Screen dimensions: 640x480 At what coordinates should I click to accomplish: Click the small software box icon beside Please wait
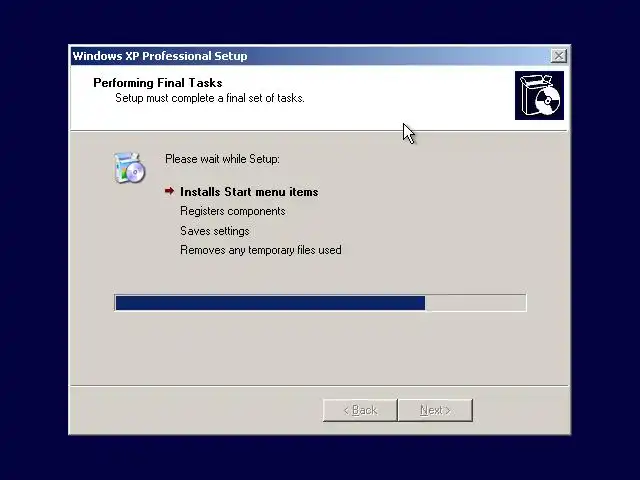(129, 167)
